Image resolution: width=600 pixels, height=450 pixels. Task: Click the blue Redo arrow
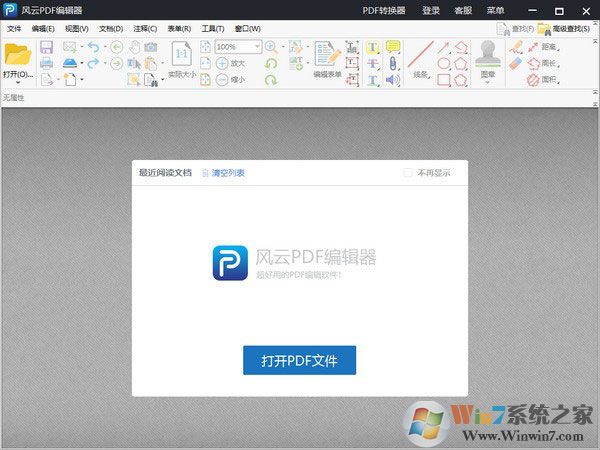93,63
